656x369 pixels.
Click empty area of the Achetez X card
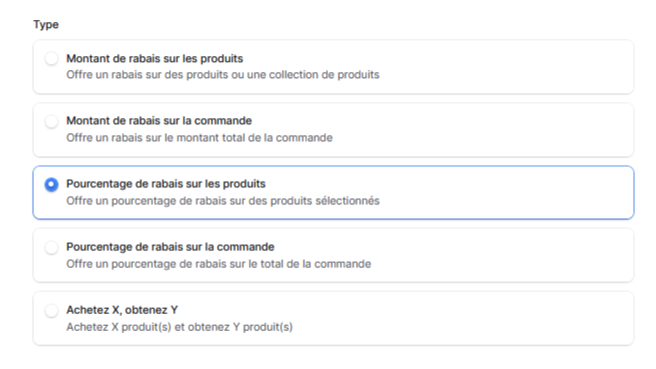pyautogui.click(x=502, y=318)
